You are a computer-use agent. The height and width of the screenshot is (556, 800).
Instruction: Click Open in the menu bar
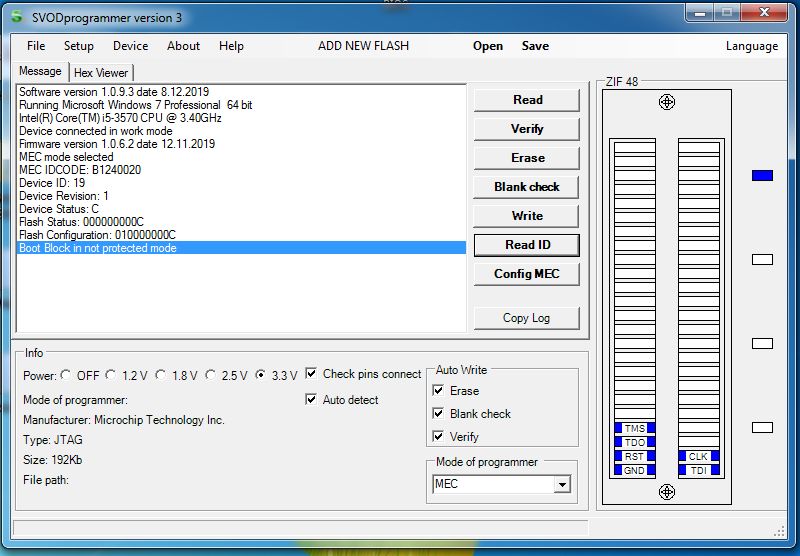pos(488,46)
